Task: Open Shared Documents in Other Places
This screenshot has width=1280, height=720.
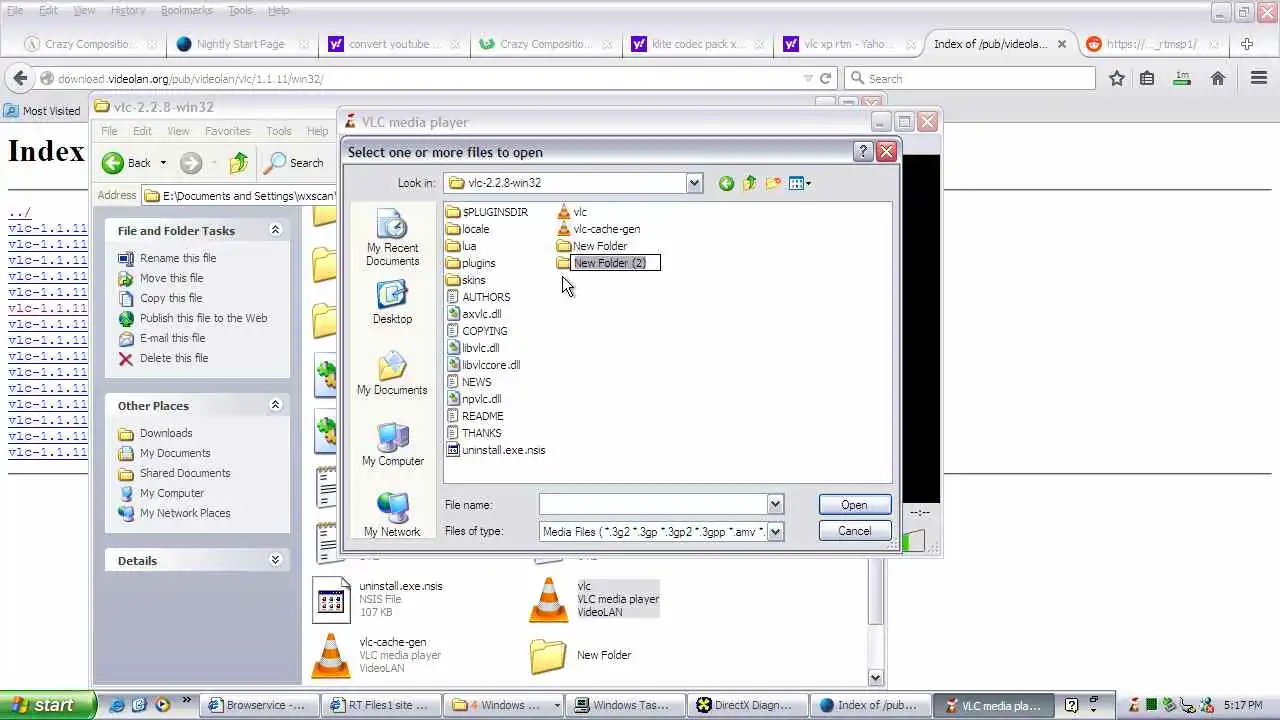Action: pyautogui.click(x=174, y=473)
